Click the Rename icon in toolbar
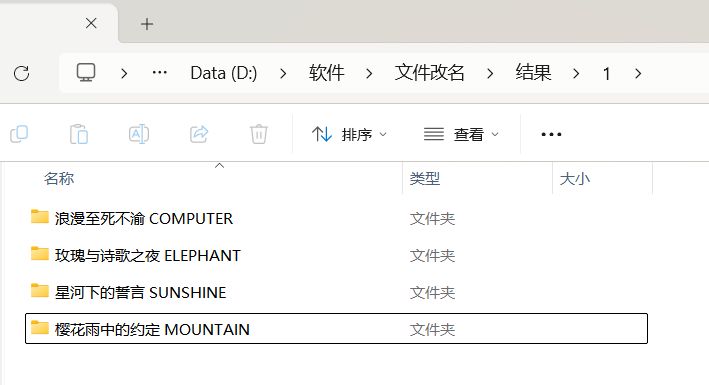The height and width of the screenshot is (385, 709). (x=139, y=134)
